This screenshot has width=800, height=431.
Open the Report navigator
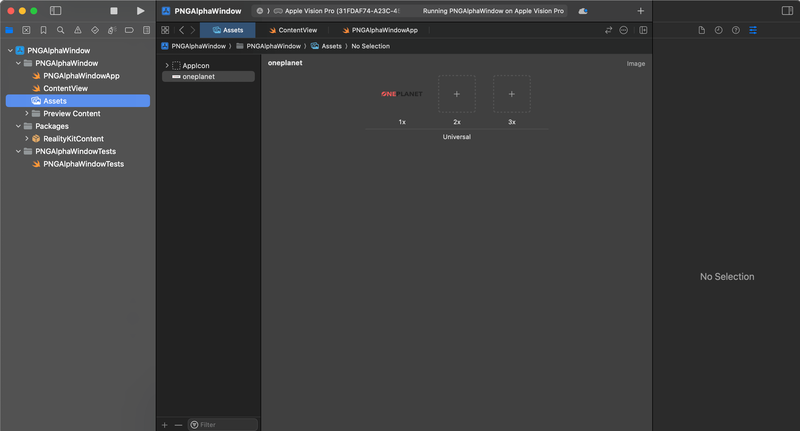tap(146, 30)
